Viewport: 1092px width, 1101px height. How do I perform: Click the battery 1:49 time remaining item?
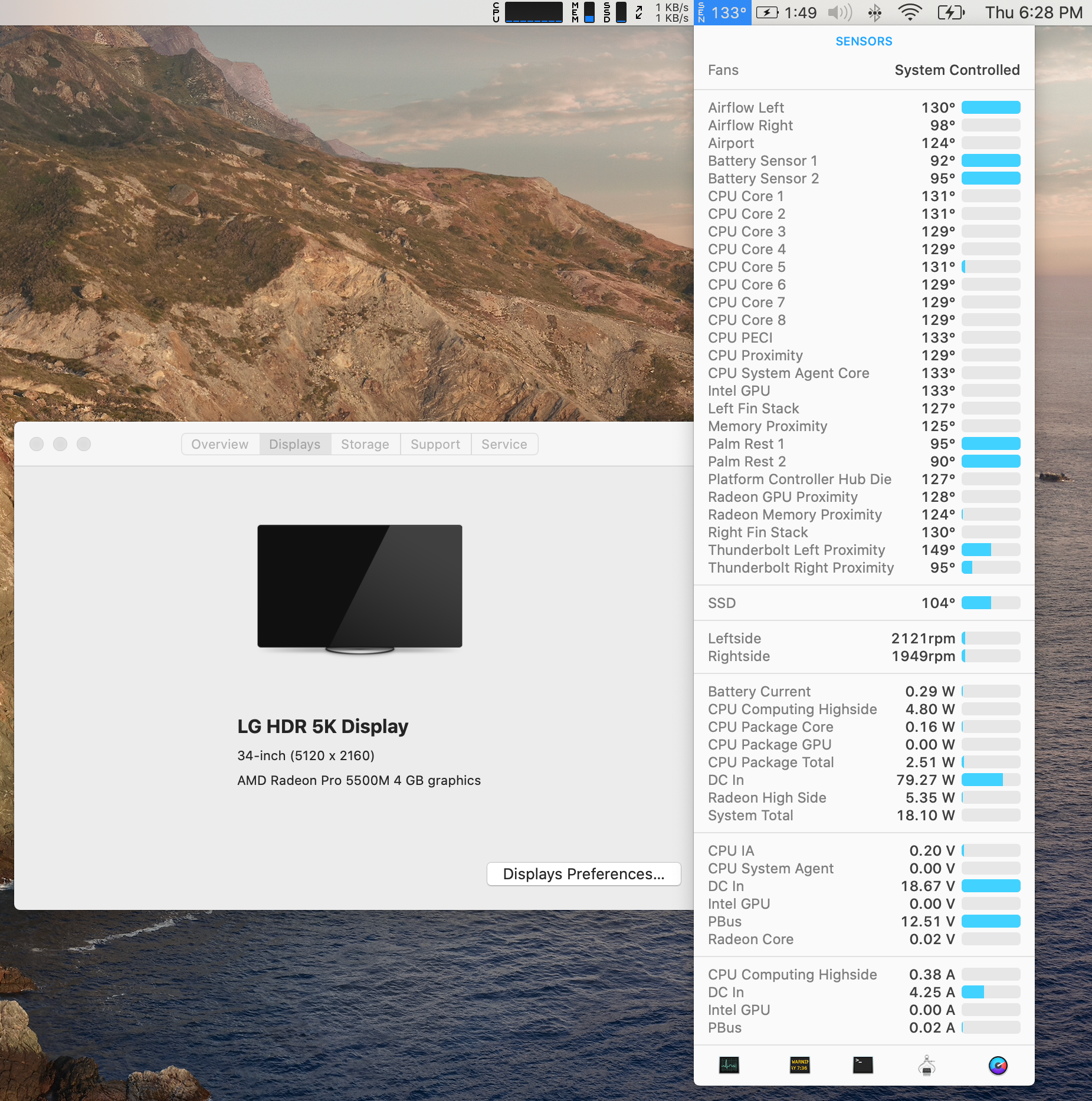[x=786, y=12]
